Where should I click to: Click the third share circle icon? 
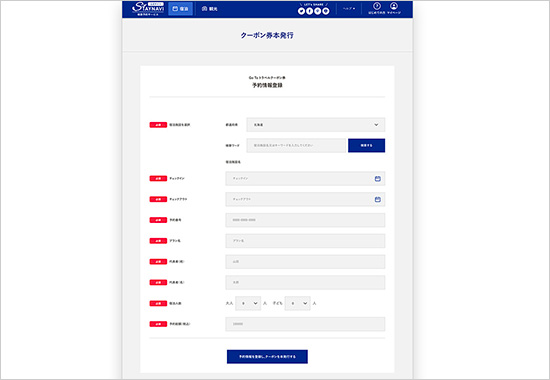point(317,11)
